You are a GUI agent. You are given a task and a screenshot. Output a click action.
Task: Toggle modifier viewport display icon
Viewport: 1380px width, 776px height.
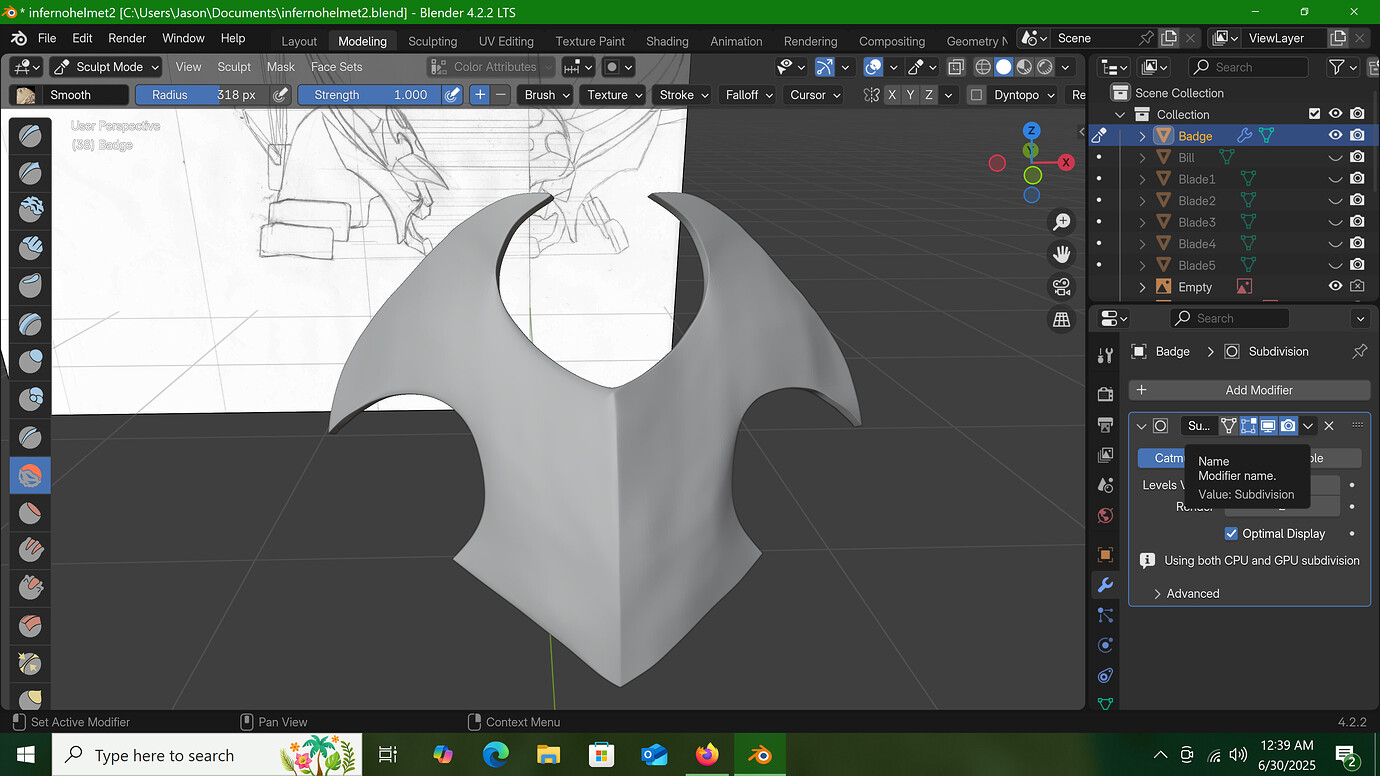(x=1268, y=426)
